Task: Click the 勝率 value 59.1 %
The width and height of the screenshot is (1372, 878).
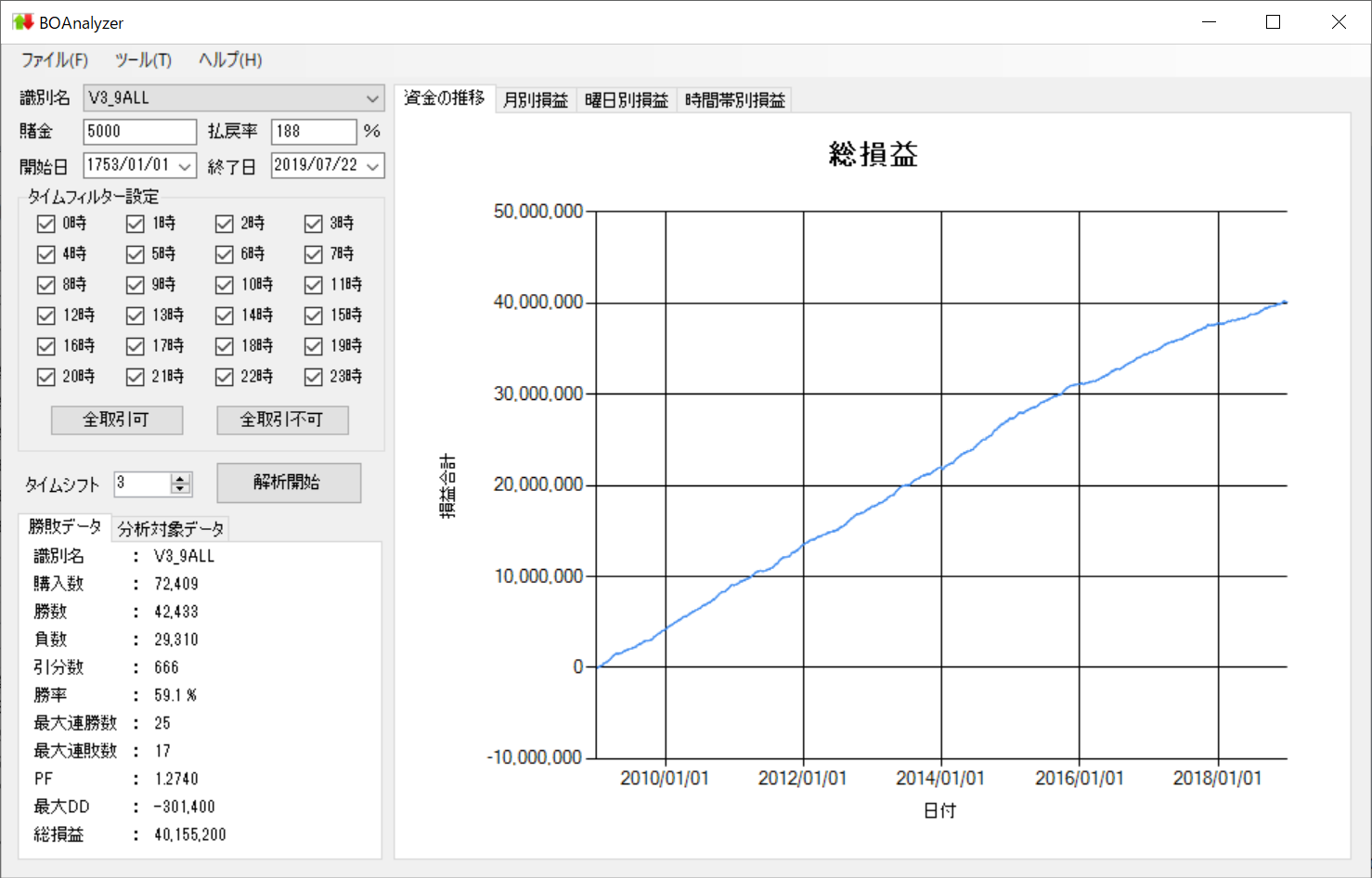Action: [x=175, y=696]
